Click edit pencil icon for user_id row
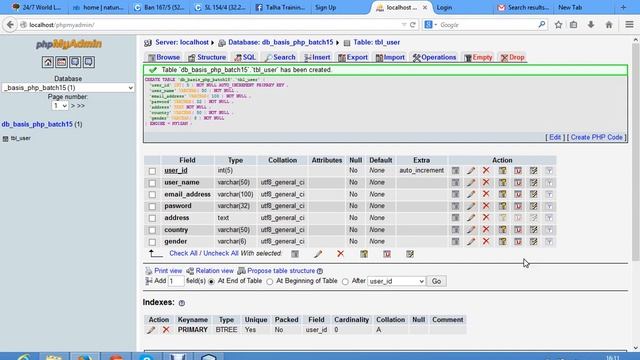This screenshot has height=360, width=640. (x=471, y=171)
